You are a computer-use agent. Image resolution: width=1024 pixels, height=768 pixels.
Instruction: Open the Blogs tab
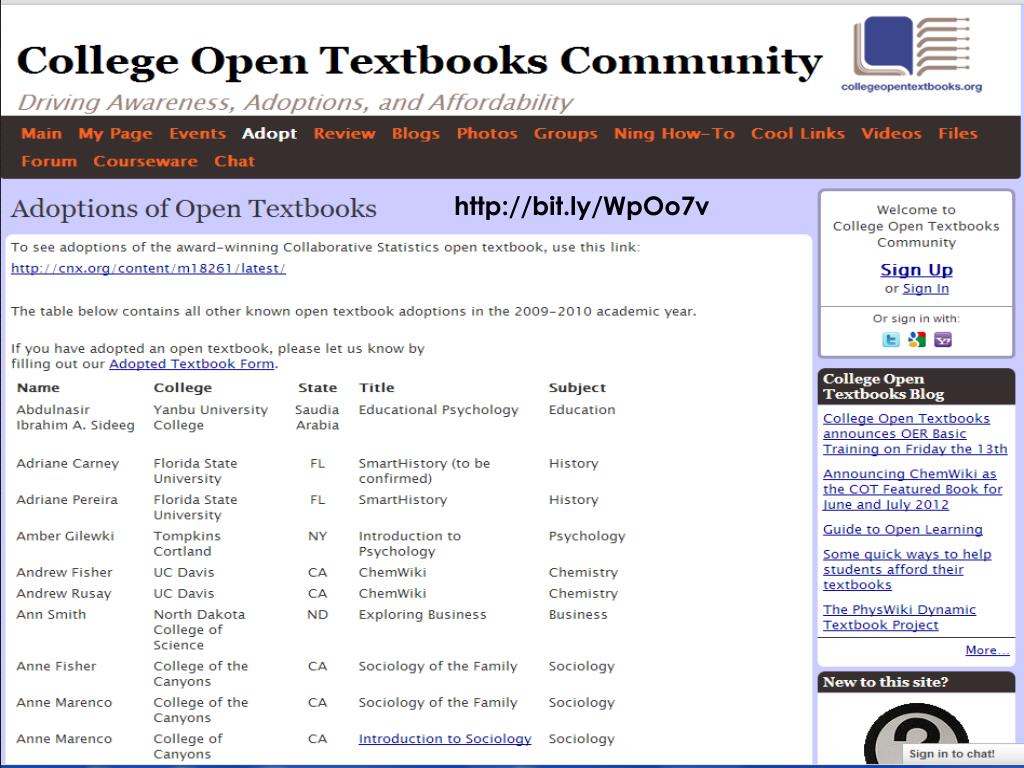(416, 134)
